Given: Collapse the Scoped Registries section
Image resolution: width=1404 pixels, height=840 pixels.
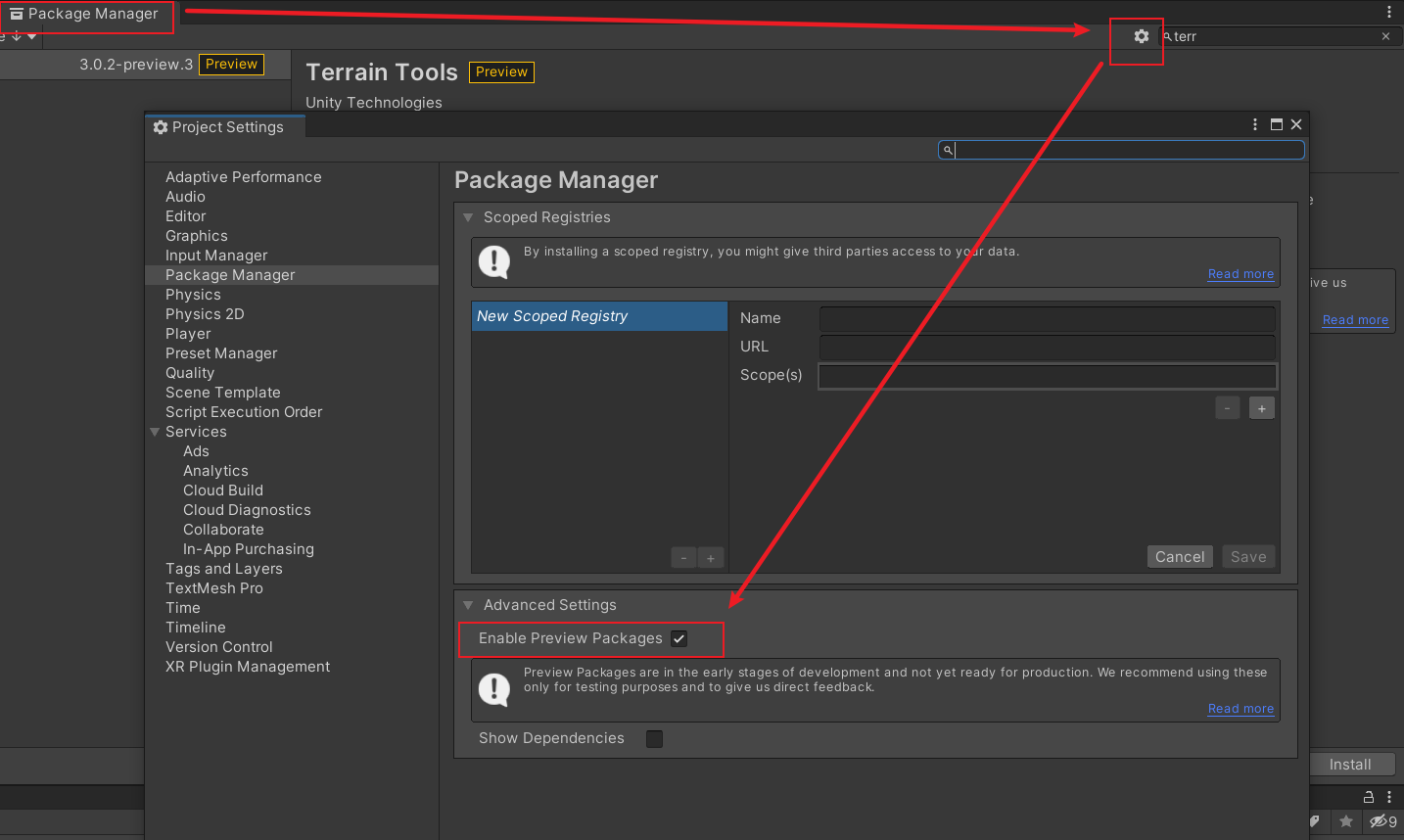Looking at the screenshot, I should (x=468, y=217).
